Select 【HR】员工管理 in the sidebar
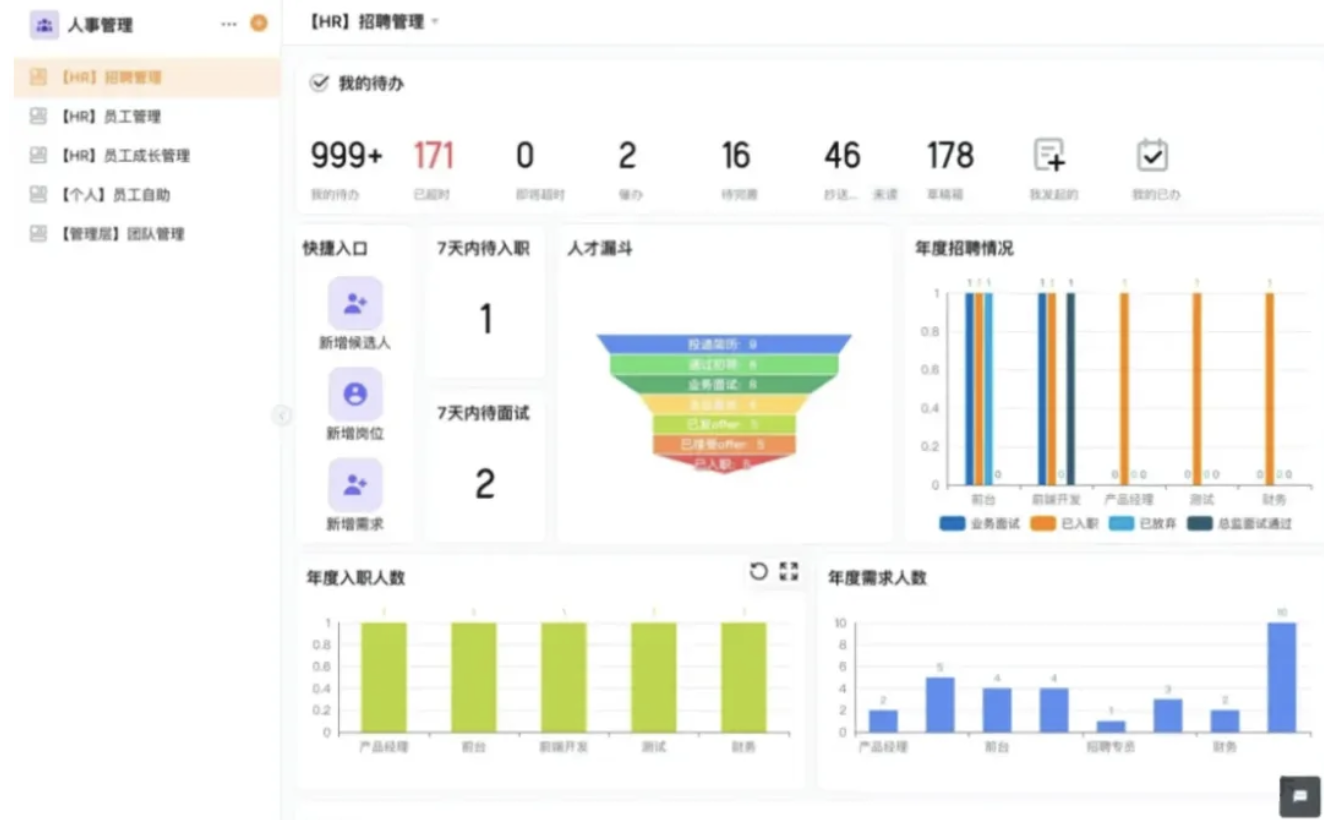 pos(110,116)
